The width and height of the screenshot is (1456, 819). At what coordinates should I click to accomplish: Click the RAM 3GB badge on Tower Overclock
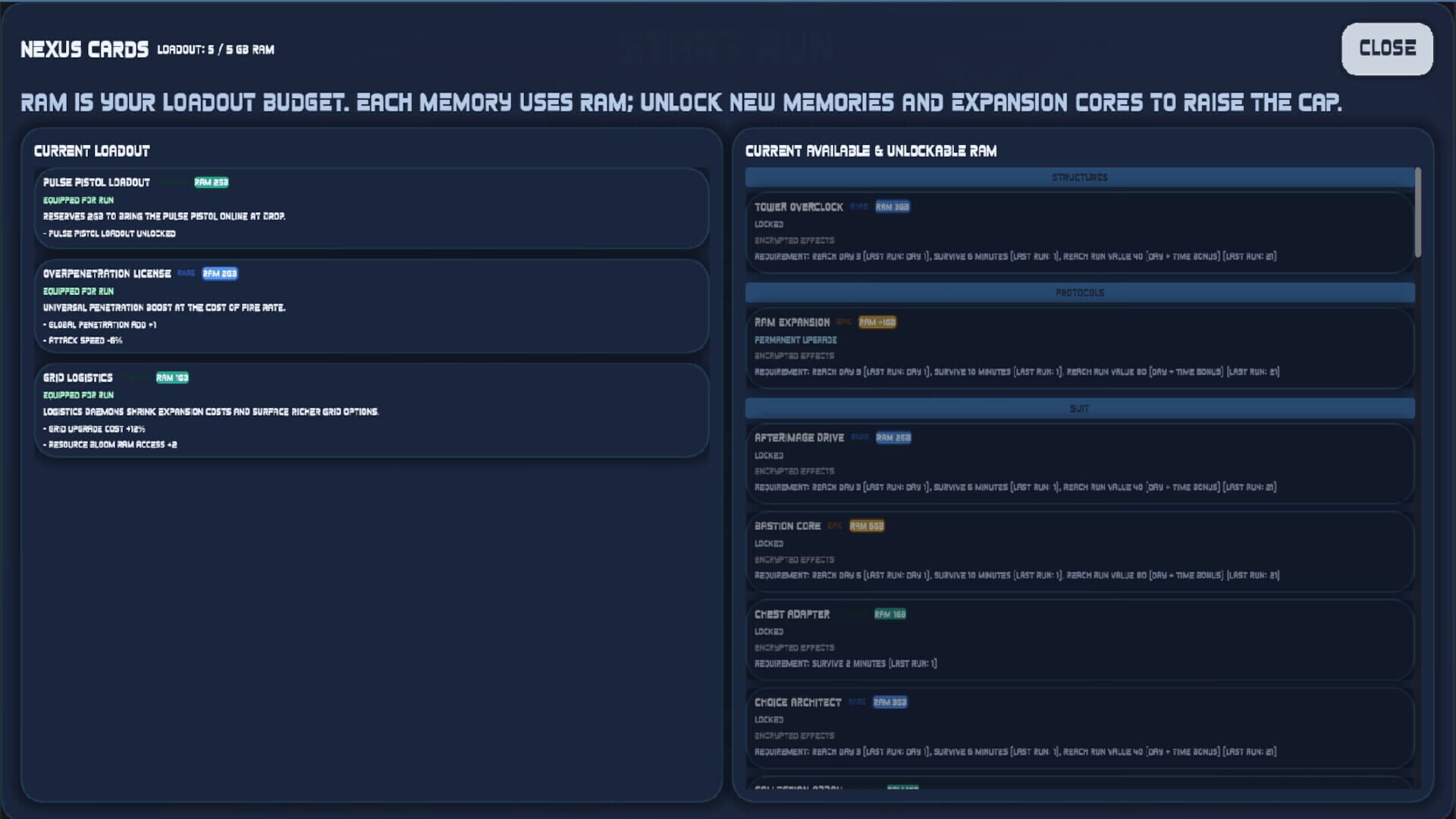coord(892,206)
